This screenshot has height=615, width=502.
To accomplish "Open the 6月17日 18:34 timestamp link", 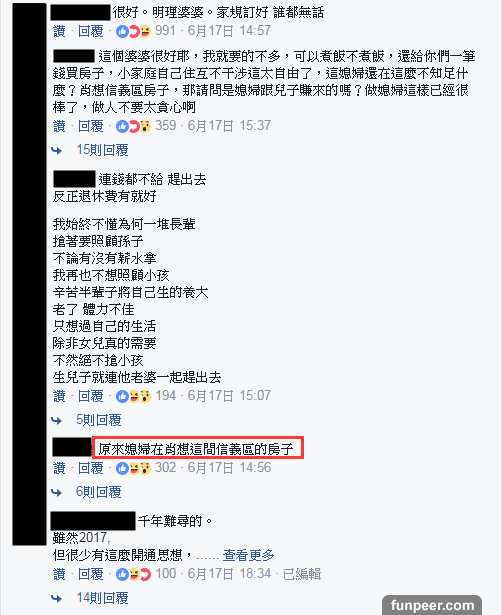I will click(x=229, y=574).
